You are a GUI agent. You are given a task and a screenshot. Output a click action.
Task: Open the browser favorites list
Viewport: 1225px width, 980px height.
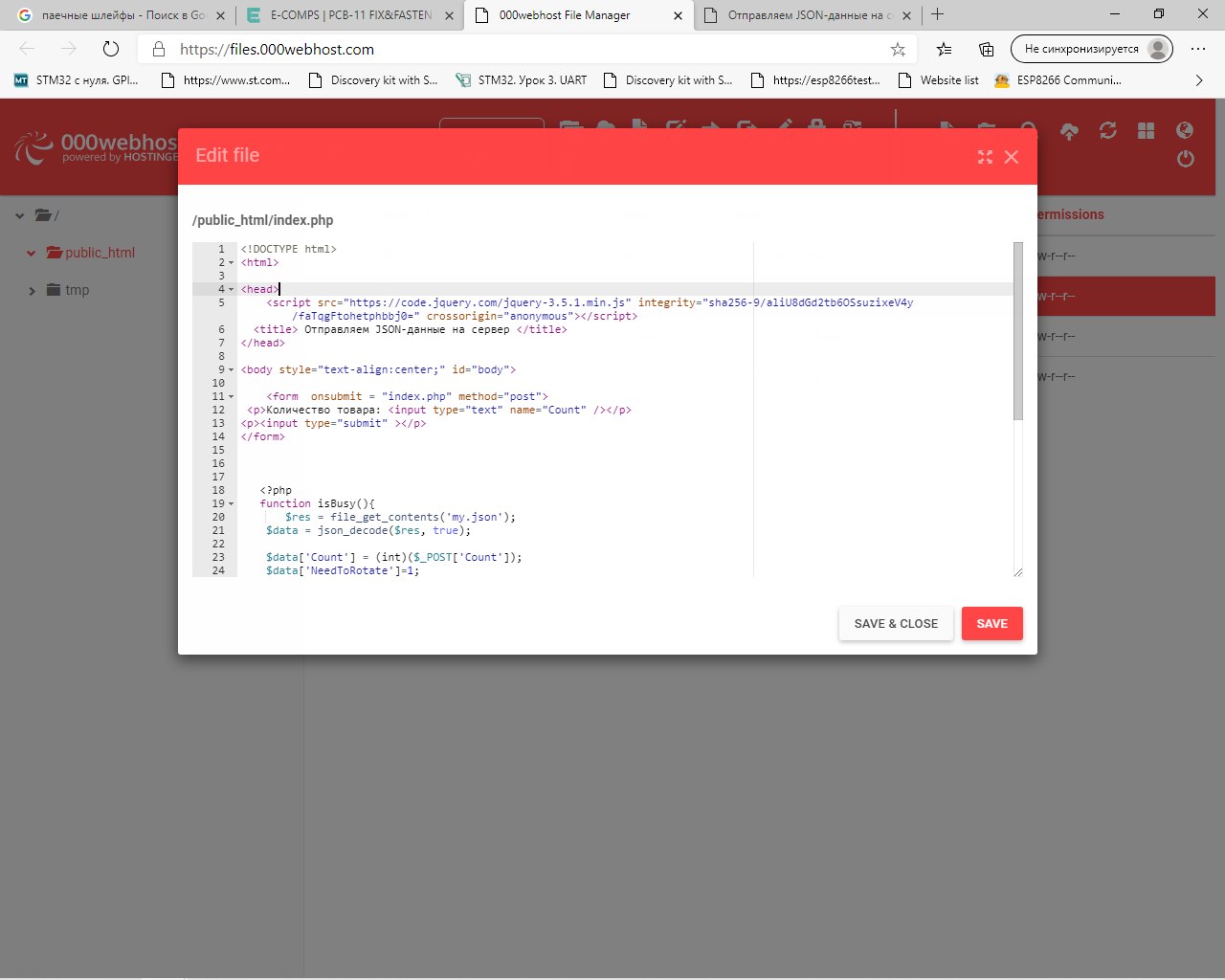pyautogui.click(x=945, y=49)
